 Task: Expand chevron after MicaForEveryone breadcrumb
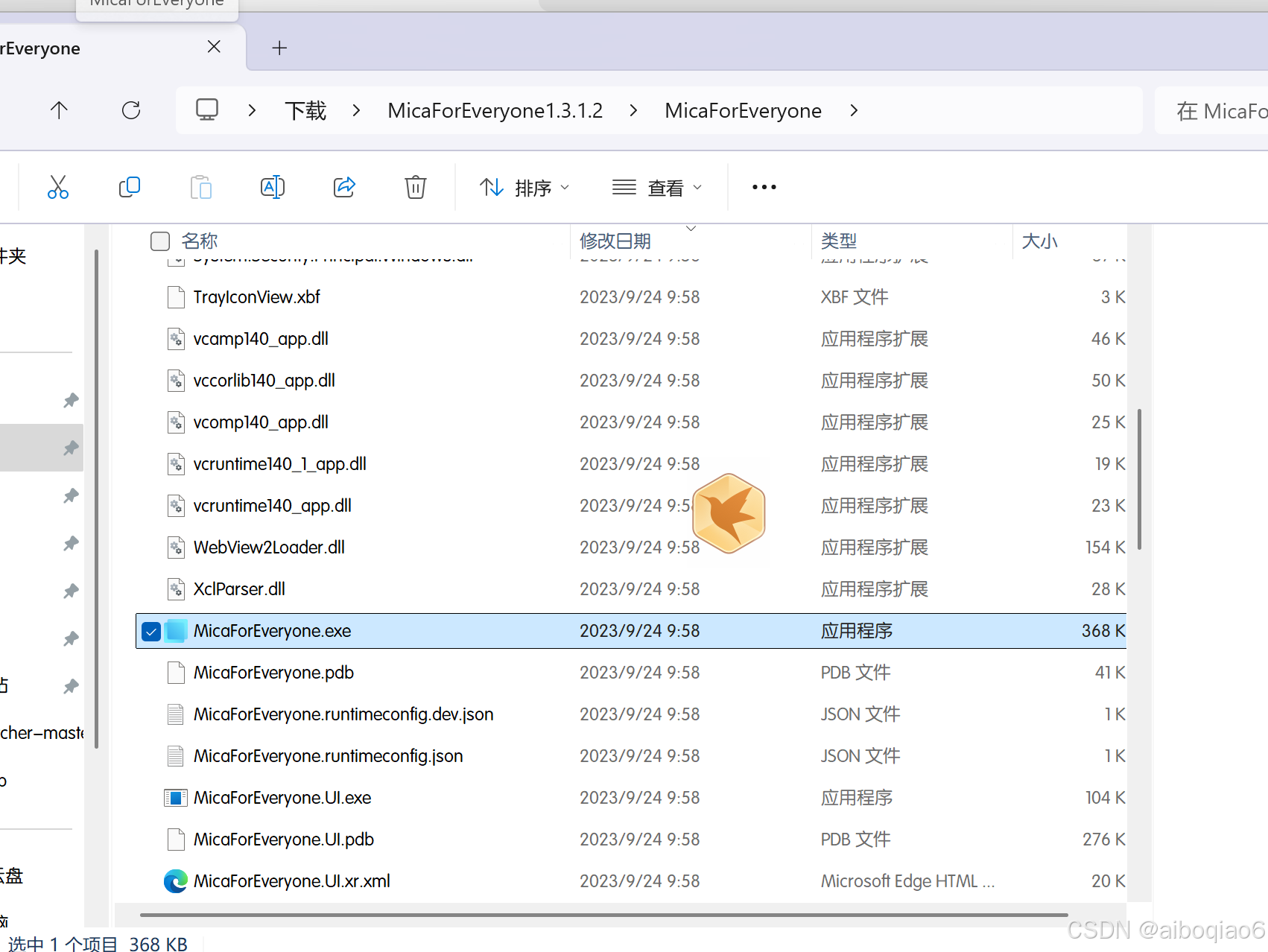(x=854, y=110)
